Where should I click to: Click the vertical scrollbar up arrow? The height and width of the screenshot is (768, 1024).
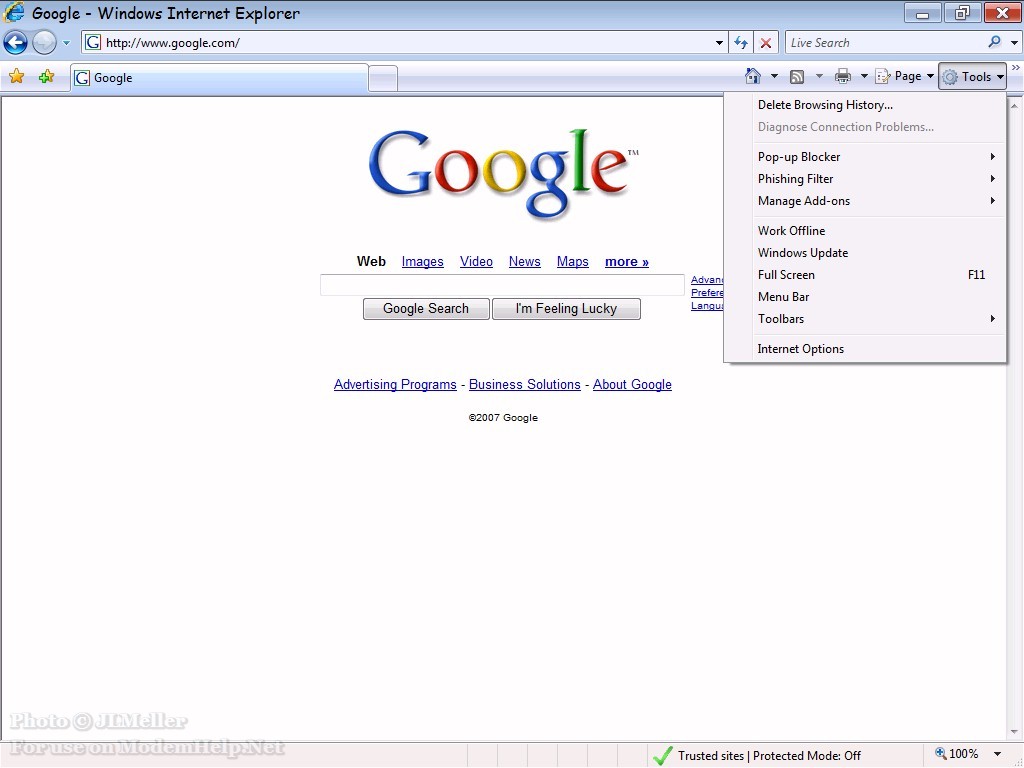pyautogui.click(x=1015, y=105)
